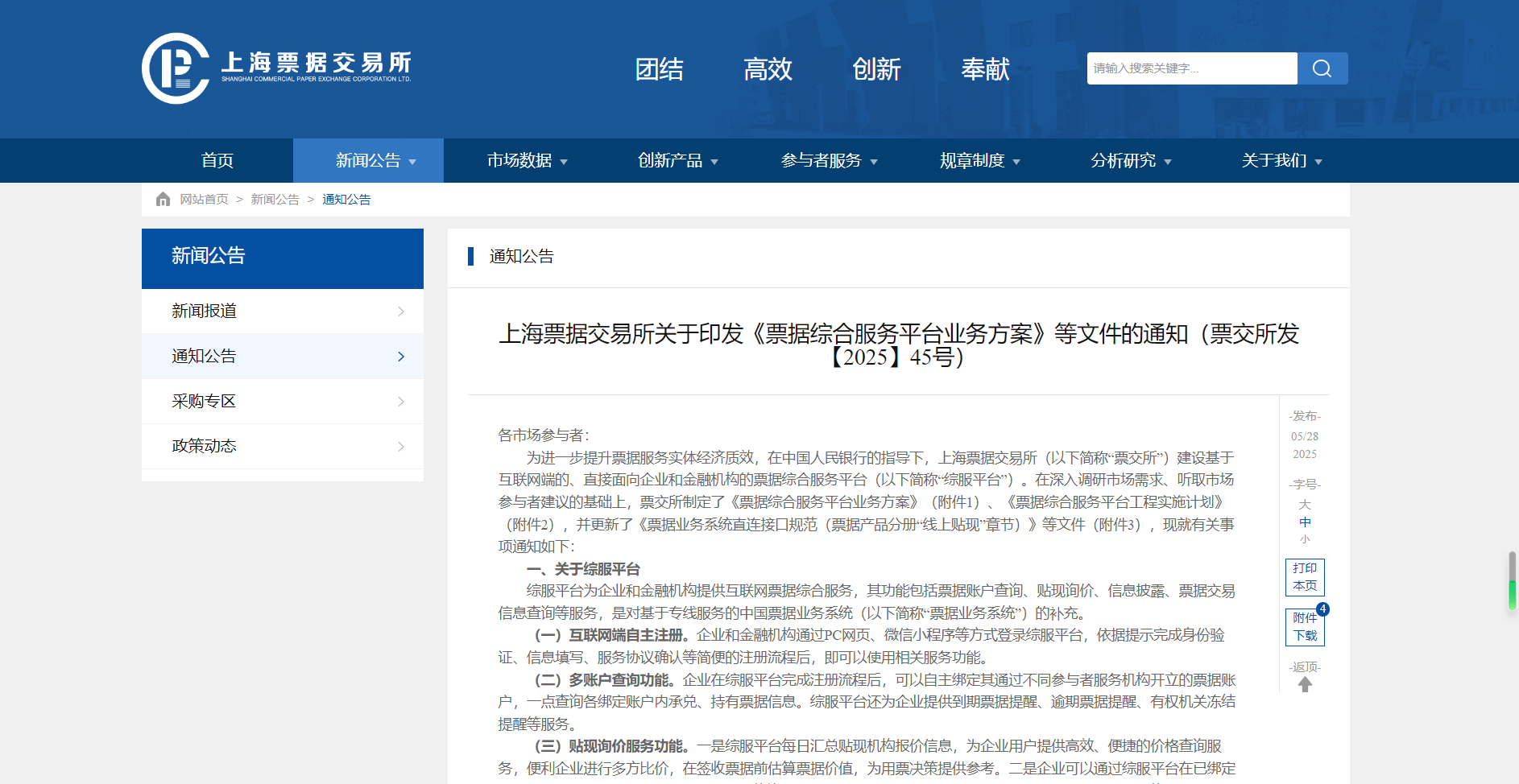Click the back-to-top arrow icon
The image size is (1519, 784).
[1305, 684]
